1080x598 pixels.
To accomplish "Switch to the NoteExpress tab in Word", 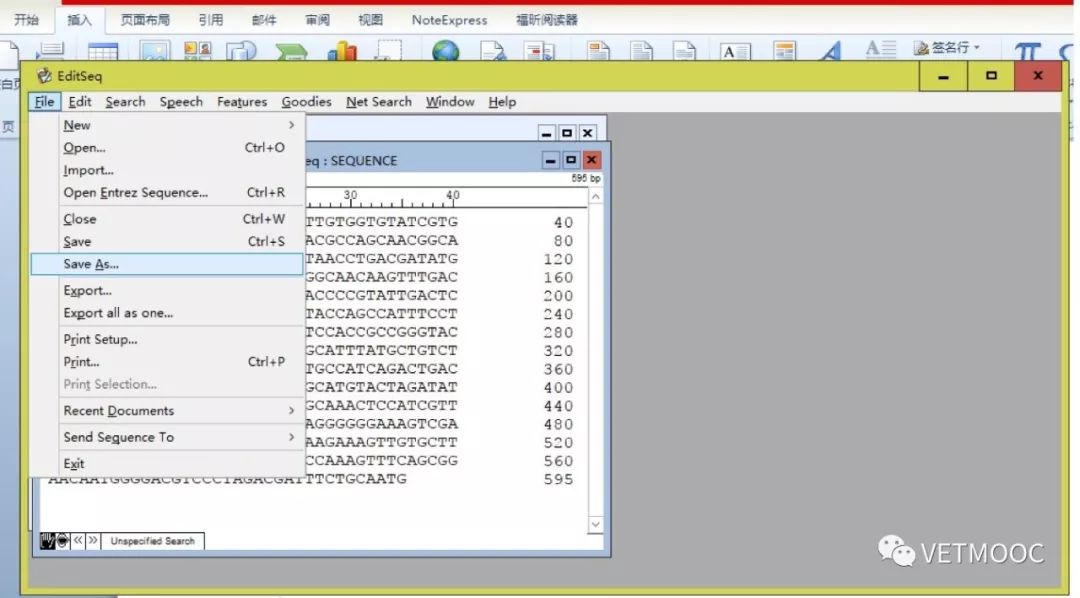I will pyautogui.click(x=449, y=20).
